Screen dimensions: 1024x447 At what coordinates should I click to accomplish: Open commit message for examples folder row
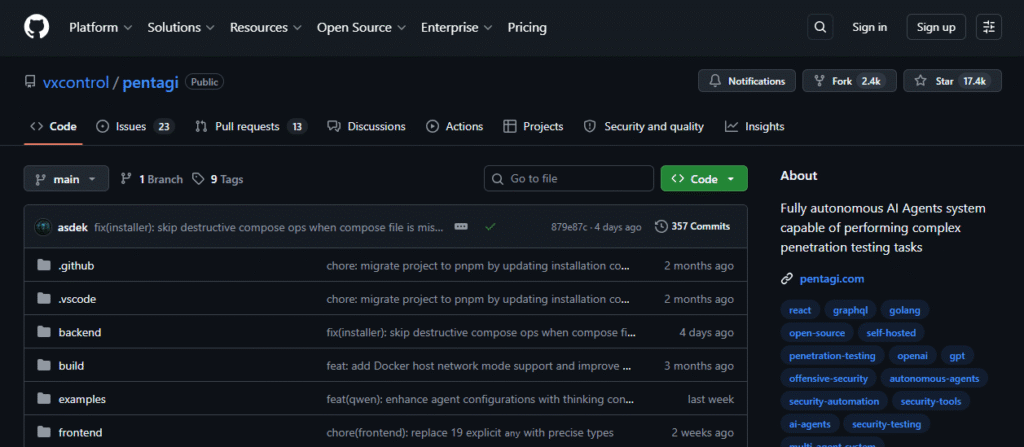point(479,399)
